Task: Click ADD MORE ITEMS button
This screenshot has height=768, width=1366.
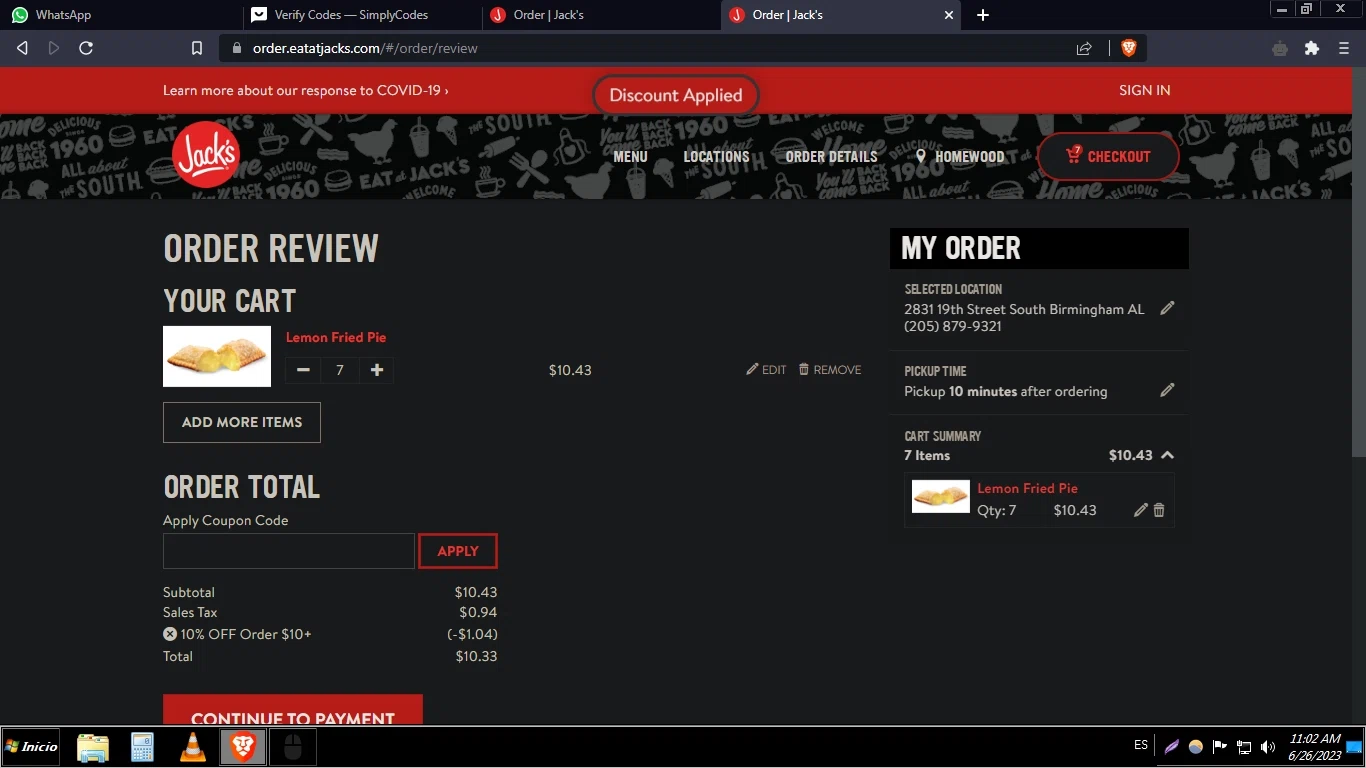Action: click(x=242, y=422)
